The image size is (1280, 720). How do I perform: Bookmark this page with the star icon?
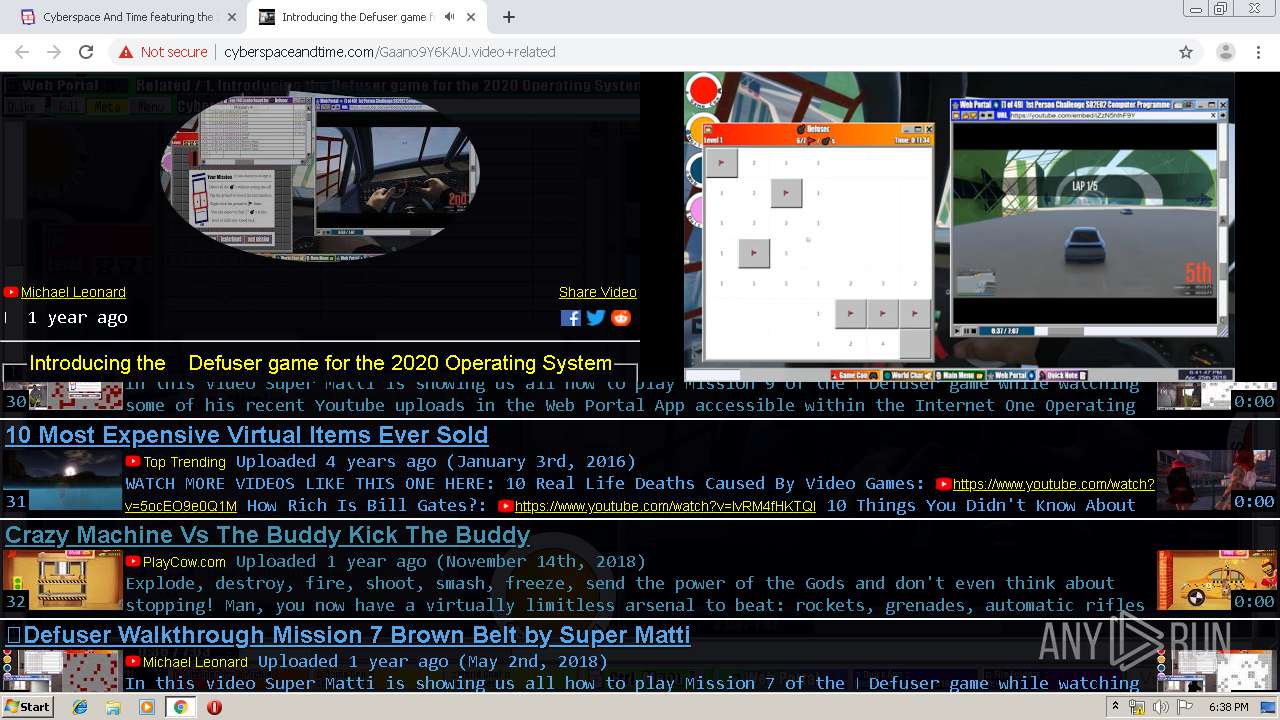(1186, 52)
